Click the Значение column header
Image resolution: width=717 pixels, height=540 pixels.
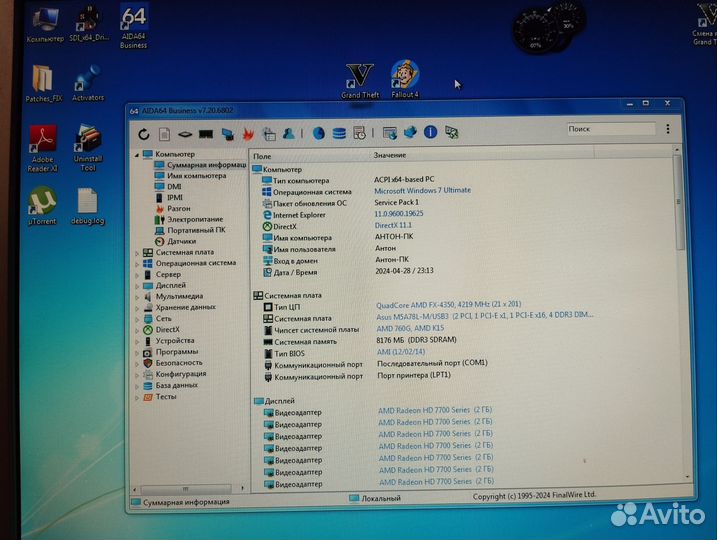(390, 155)
